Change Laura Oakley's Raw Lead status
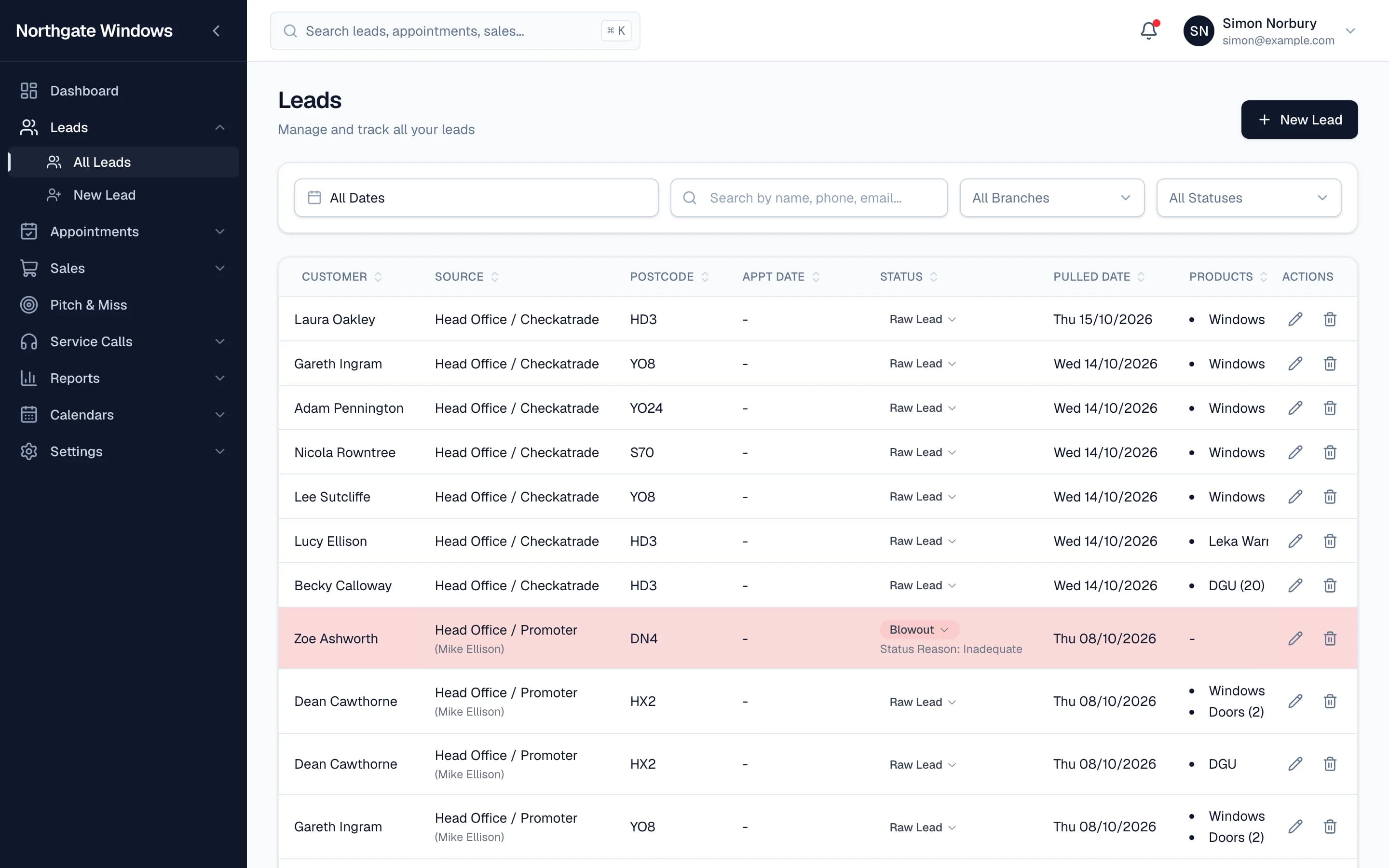The image size is (1389, 868). click(922, 319)
